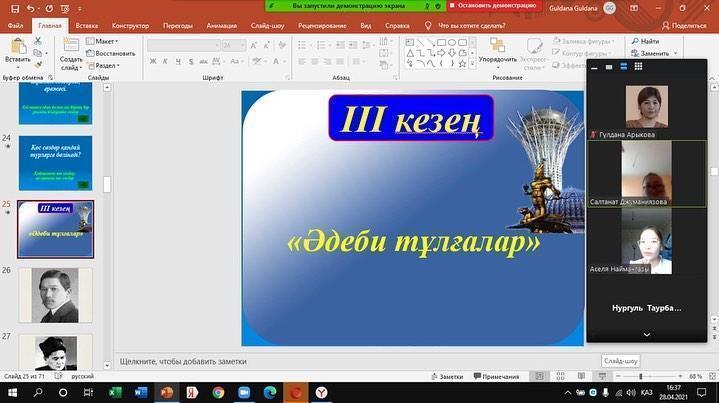Click Найти search button in ribbon
The height and width of the screenshot is (403, 719).
[x=643, y=41]
